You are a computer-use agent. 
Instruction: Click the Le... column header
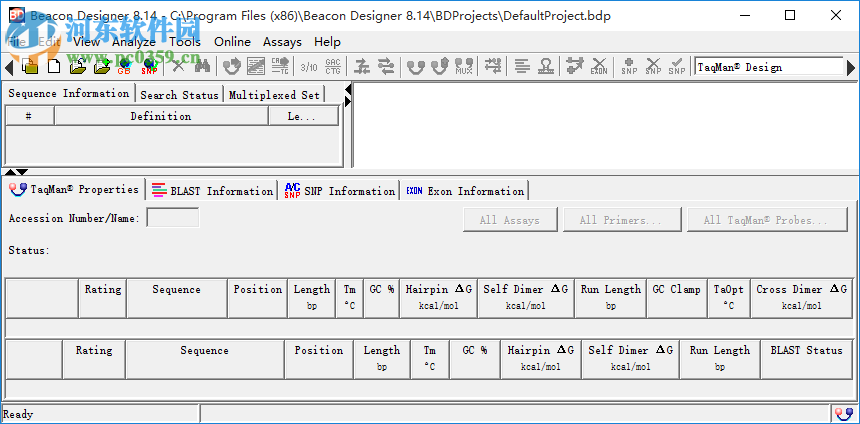click(x=303, y=116)
